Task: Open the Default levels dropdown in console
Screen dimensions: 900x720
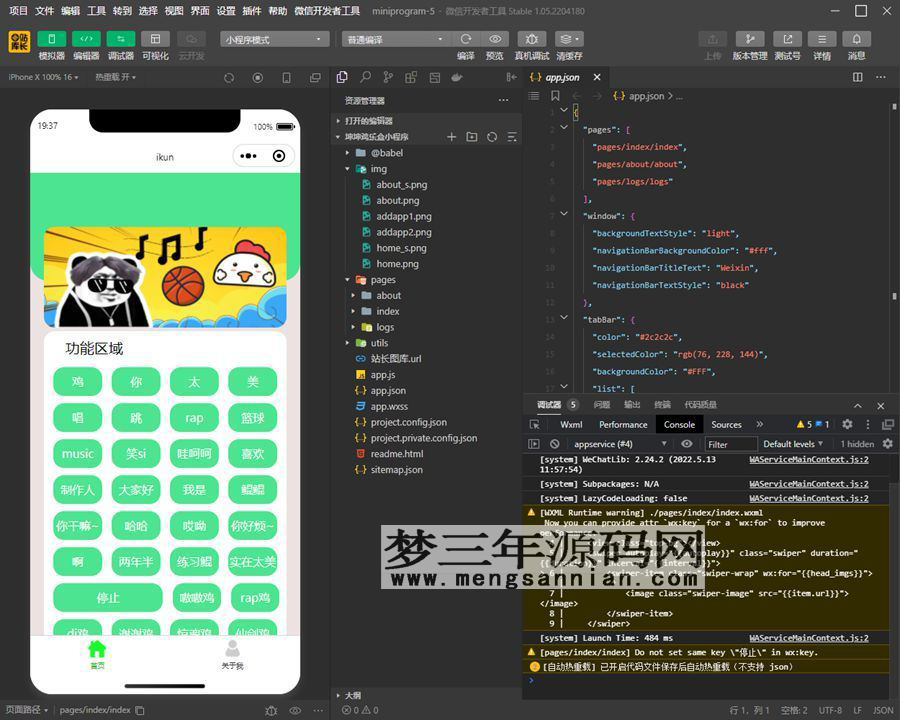Action: pos(793,444)
